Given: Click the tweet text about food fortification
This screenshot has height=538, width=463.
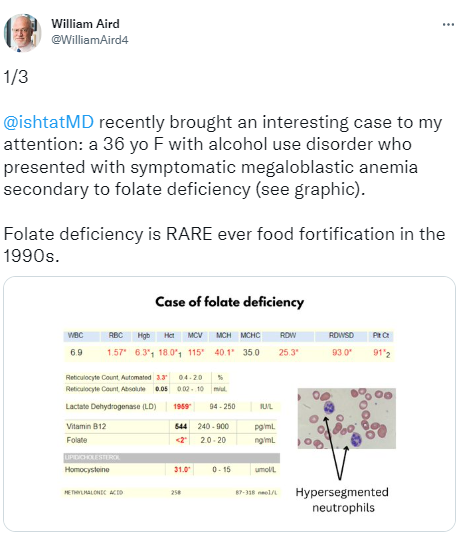Looking at the screenshot, I should (x=224, y=245).
